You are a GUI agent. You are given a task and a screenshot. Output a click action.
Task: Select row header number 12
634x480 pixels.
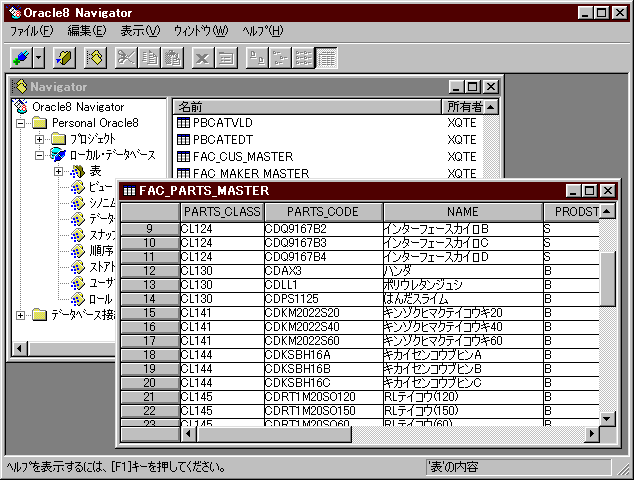(150, 271)
